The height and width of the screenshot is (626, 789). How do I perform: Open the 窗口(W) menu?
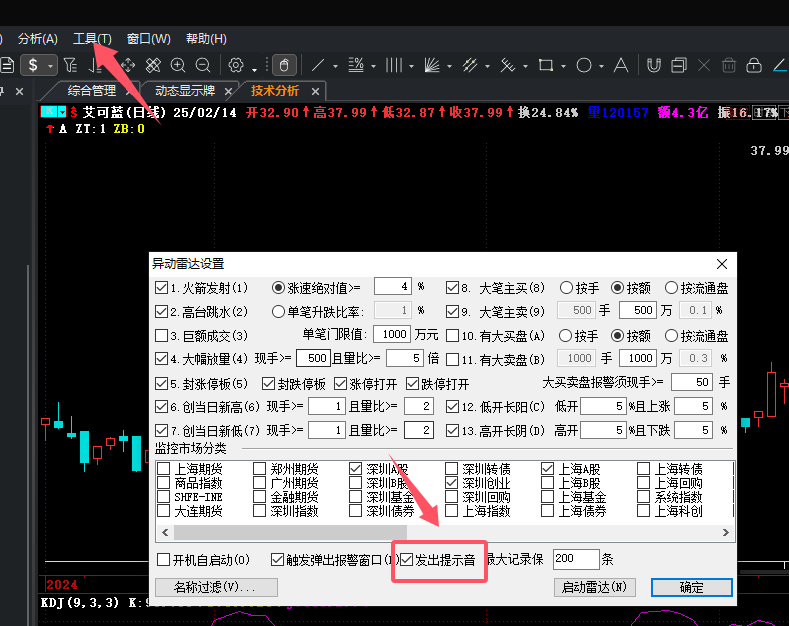pos(148,39)
